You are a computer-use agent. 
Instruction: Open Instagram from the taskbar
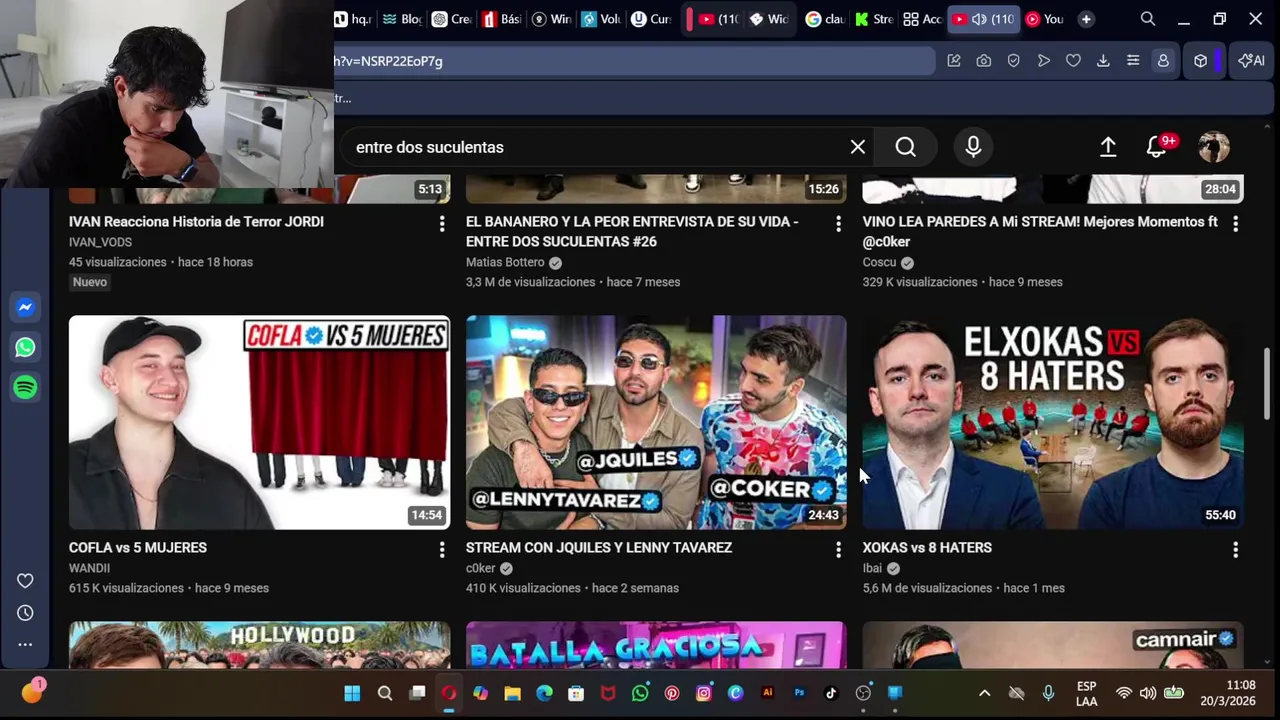pyautogui.click(x=704, y=693)
